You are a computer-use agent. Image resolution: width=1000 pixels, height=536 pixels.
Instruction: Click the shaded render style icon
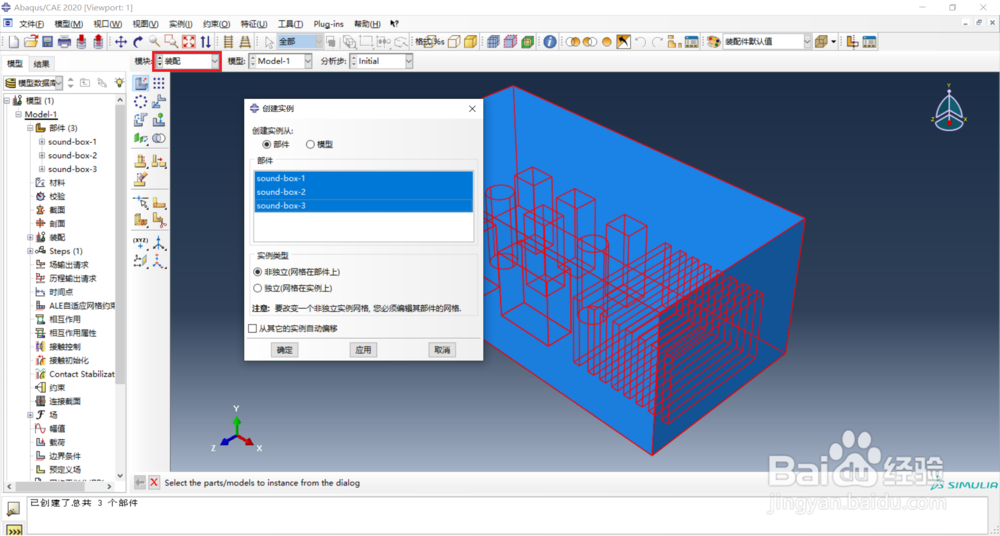point(470,42)
